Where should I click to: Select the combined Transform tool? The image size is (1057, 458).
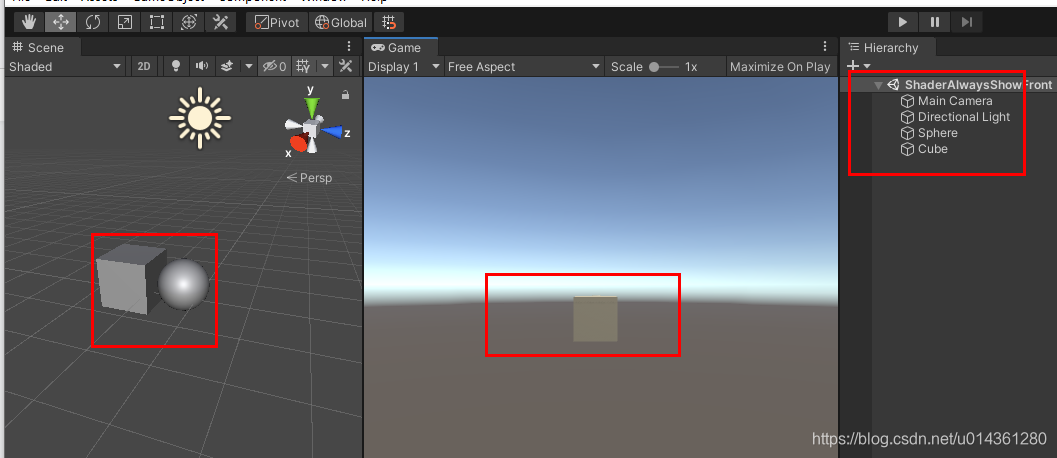189,22
